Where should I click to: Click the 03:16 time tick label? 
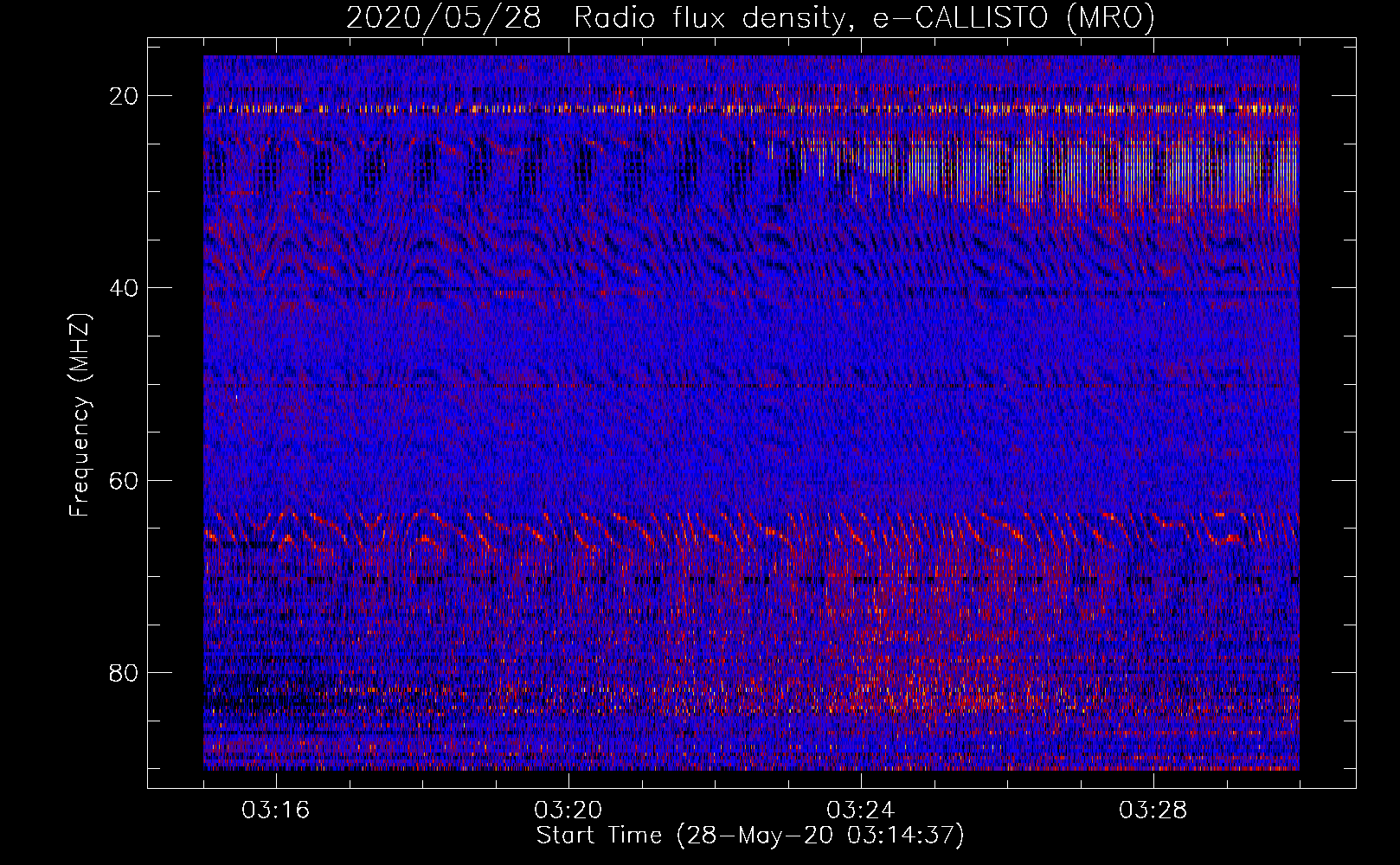[276, 811]
